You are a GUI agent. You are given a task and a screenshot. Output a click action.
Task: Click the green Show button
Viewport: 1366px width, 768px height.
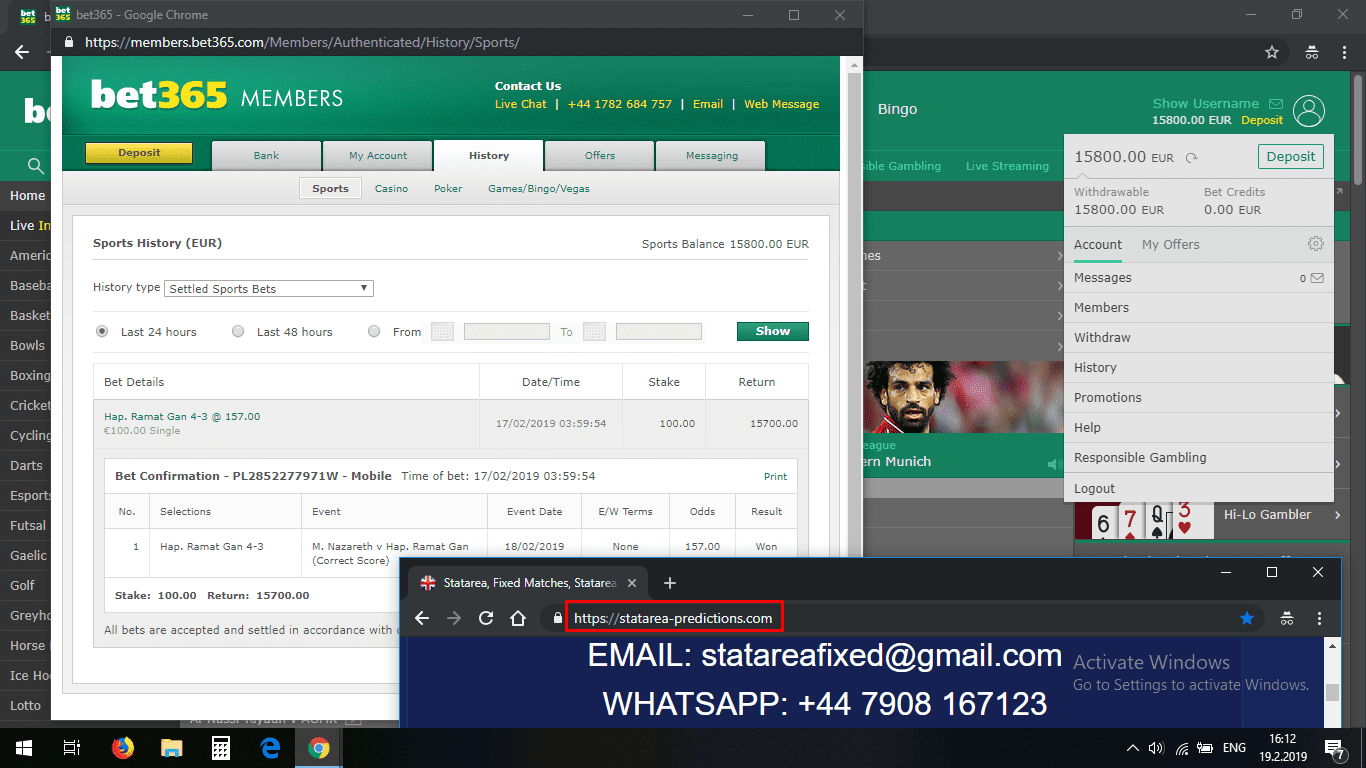pyautogui.click(x=773, y=331)
